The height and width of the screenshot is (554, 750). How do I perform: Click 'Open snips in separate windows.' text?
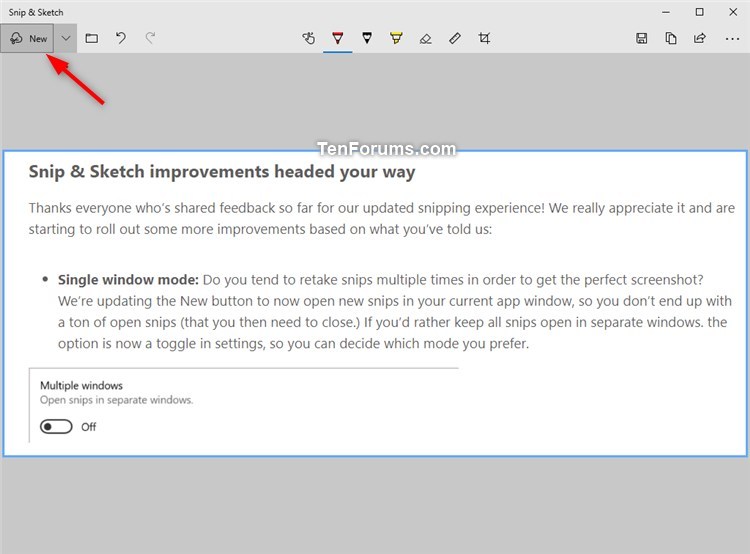tap(117, 400)
